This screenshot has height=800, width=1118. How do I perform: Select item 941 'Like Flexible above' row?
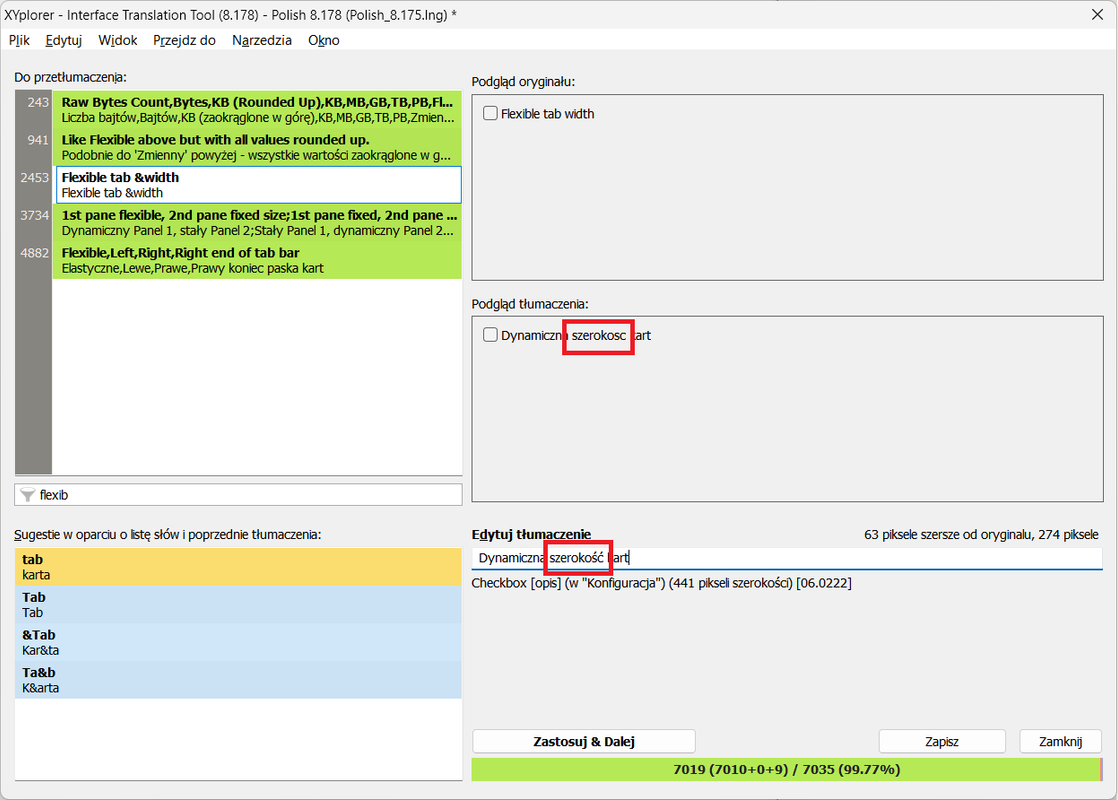point(257,148)
